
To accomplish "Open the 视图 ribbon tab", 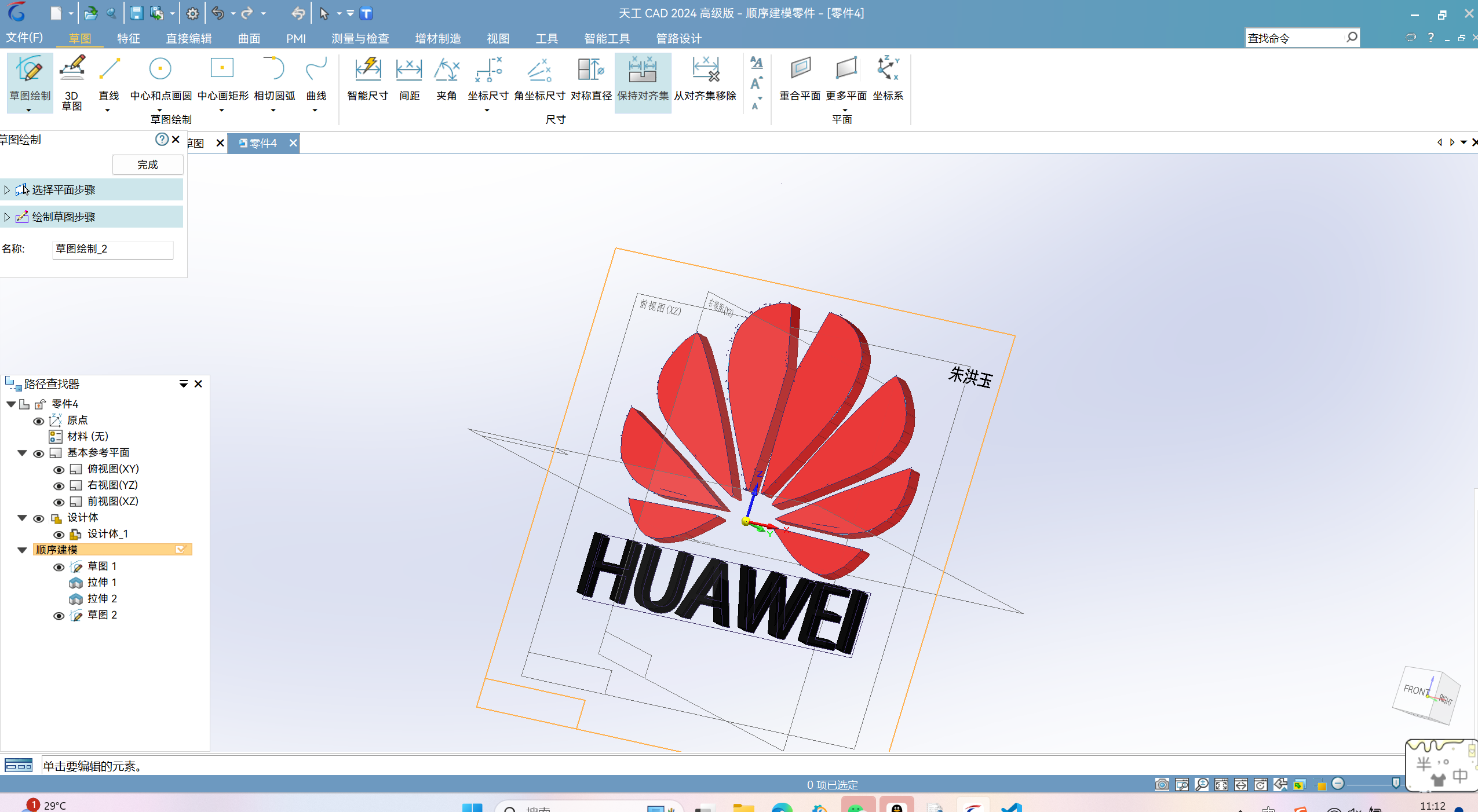I will (498, 38).
